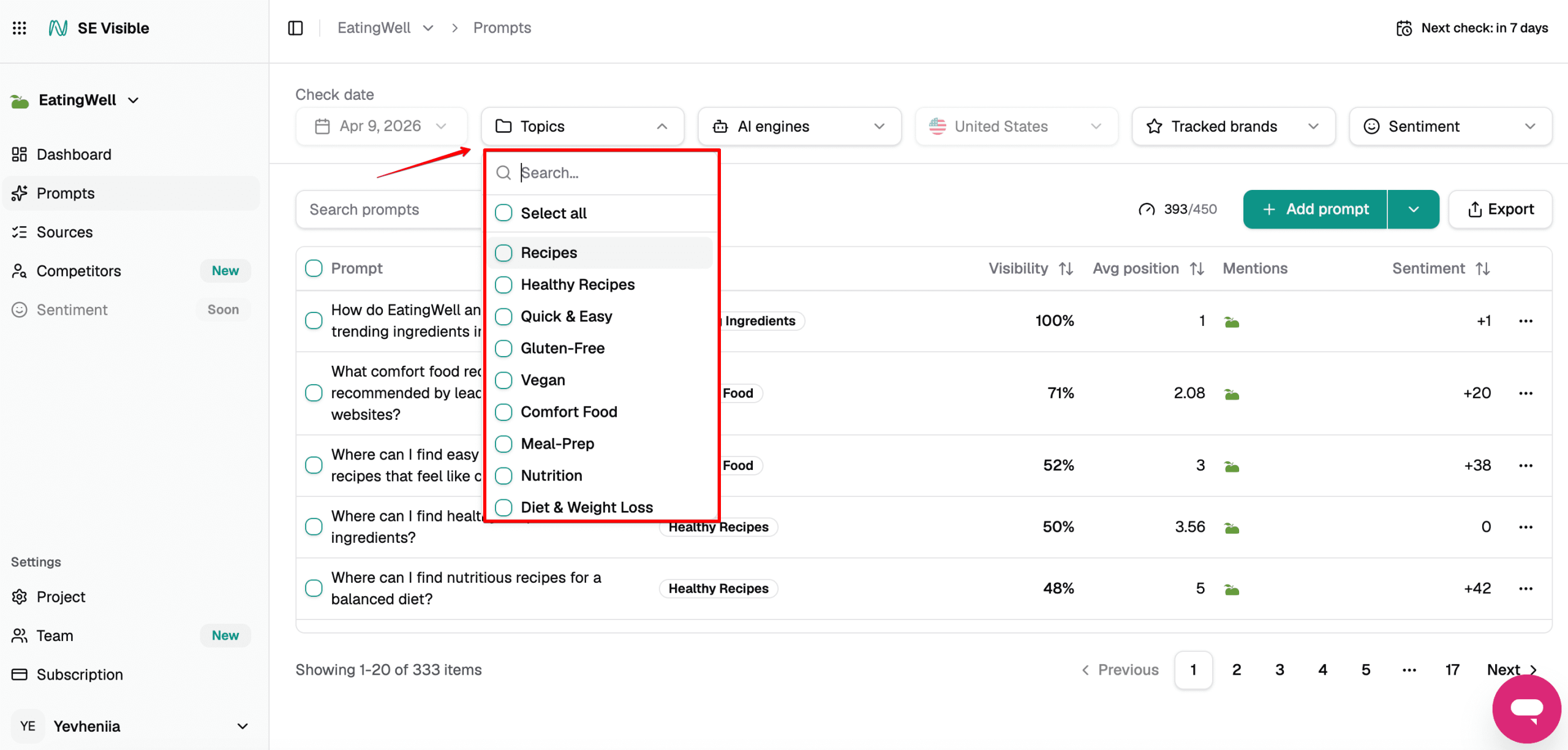Open the Export icon button
This screenshot has height=750, width=1568.
pos(1476,209)
